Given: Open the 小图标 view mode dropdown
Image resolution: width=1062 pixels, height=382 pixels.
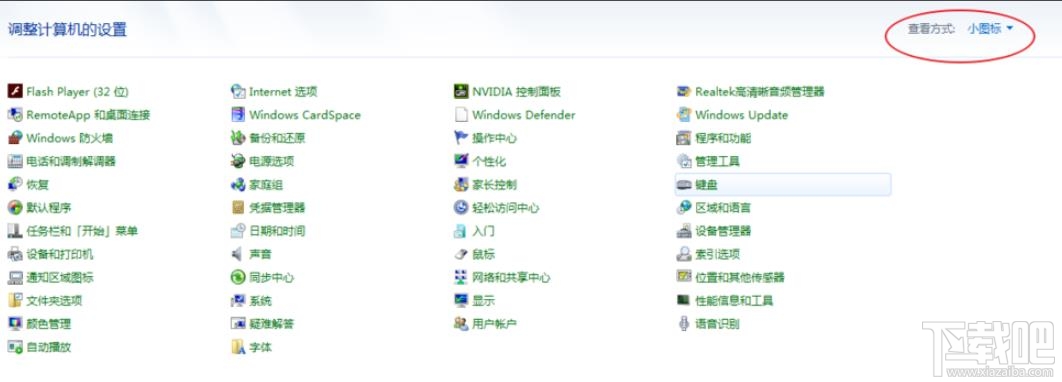Looking at the screenshot, I should [990, 28].
